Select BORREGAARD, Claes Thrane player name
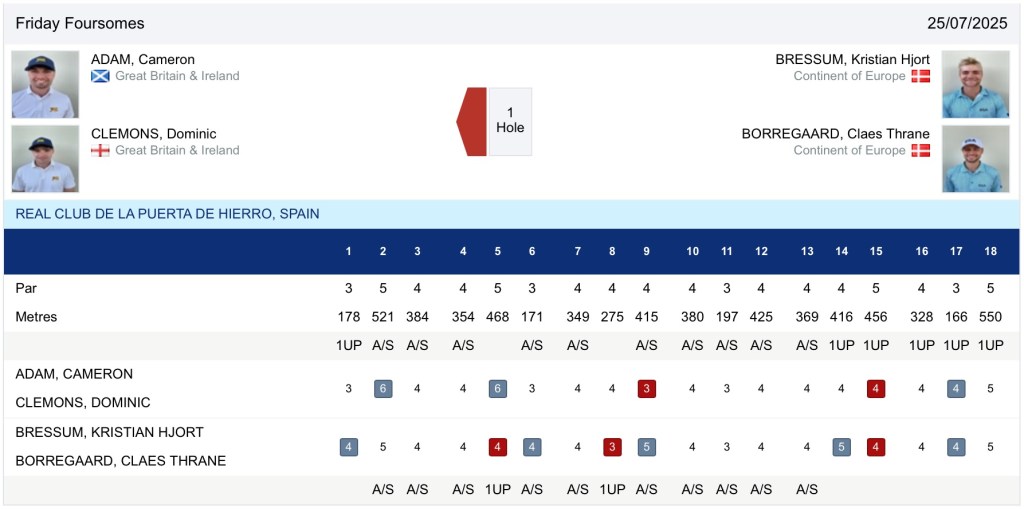This screenshot has width=1024, height=509. 835,134
